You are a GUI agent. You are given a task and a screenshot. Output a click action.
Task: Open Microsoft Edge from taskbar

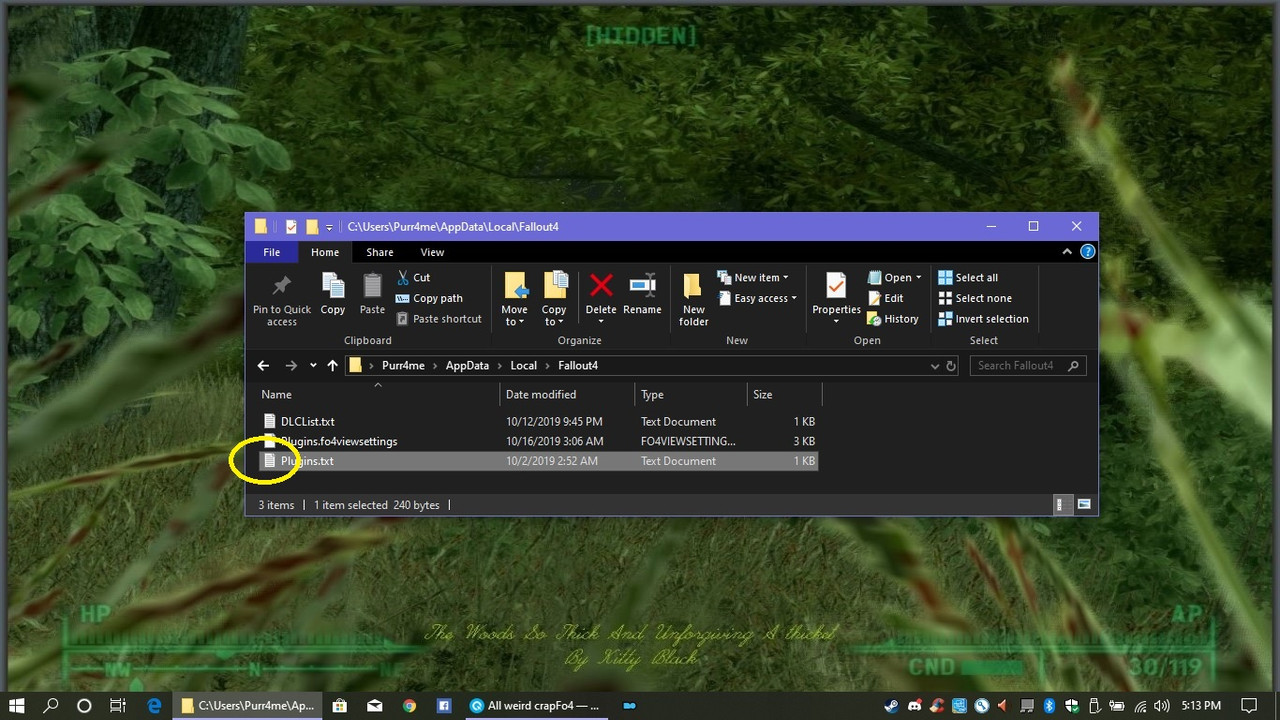pos(155,706)
